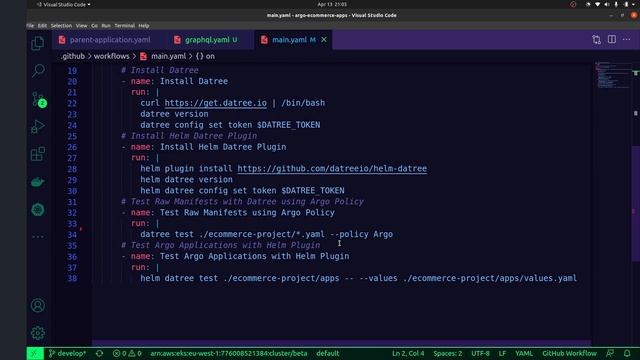This screenshot has width=640, height=360.
Task: Open the github.com/datreeio/helm-datree link
Action: pos(332,169)
